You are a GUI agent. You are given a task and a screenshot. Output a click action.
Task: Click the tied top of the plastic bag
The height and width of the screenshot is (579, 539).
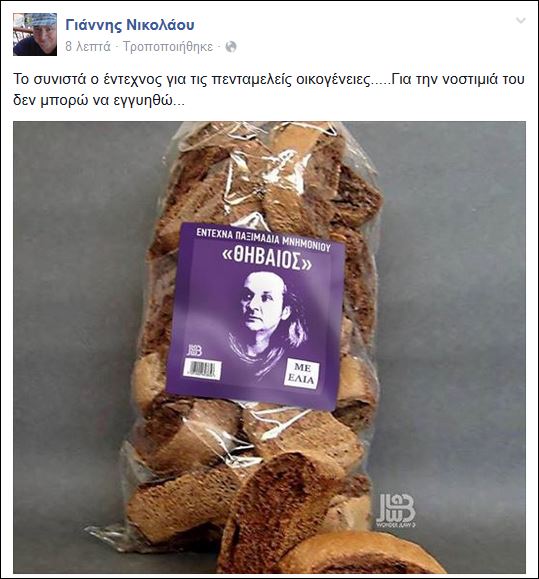pyautogui.click(x=258, y=148)
